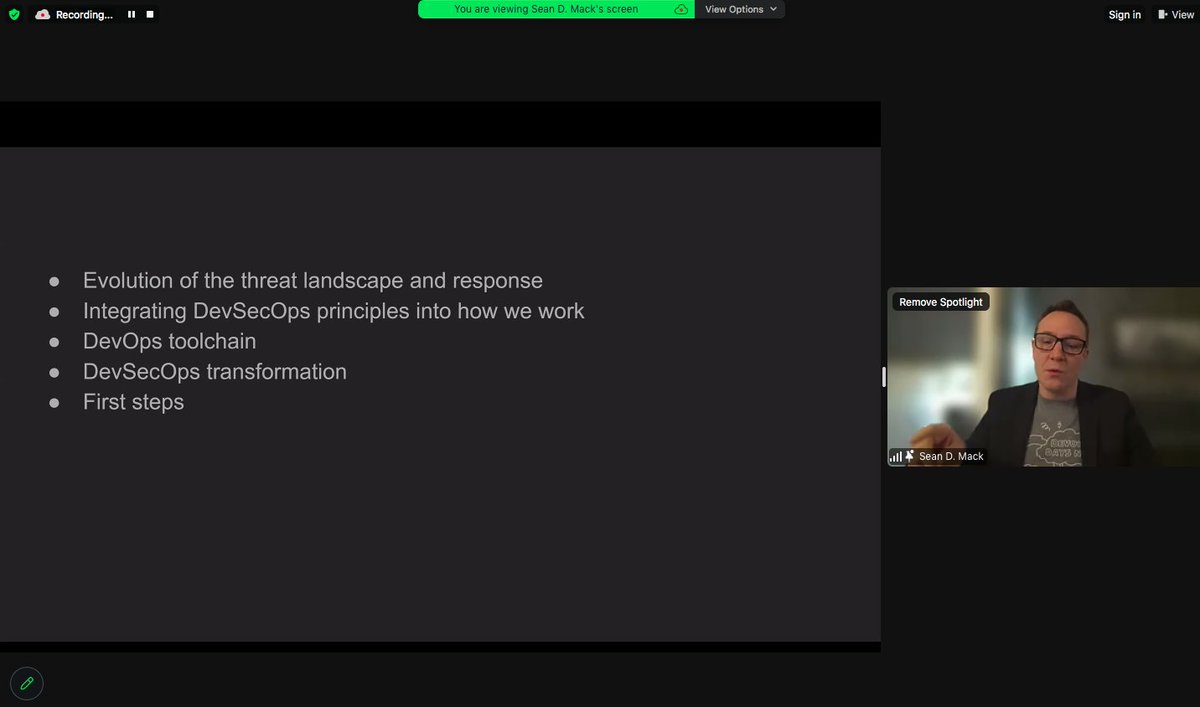Click the red cloud recording icon
Screen dimensions: 1200x707
point(43,15)
